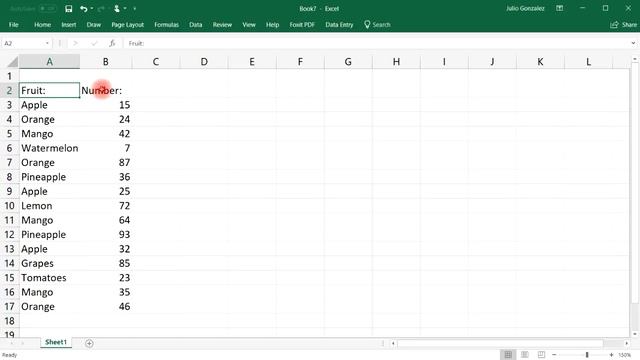Screen dimensions: 640x360
Task: Undo the last action
Action: (84, 9)
